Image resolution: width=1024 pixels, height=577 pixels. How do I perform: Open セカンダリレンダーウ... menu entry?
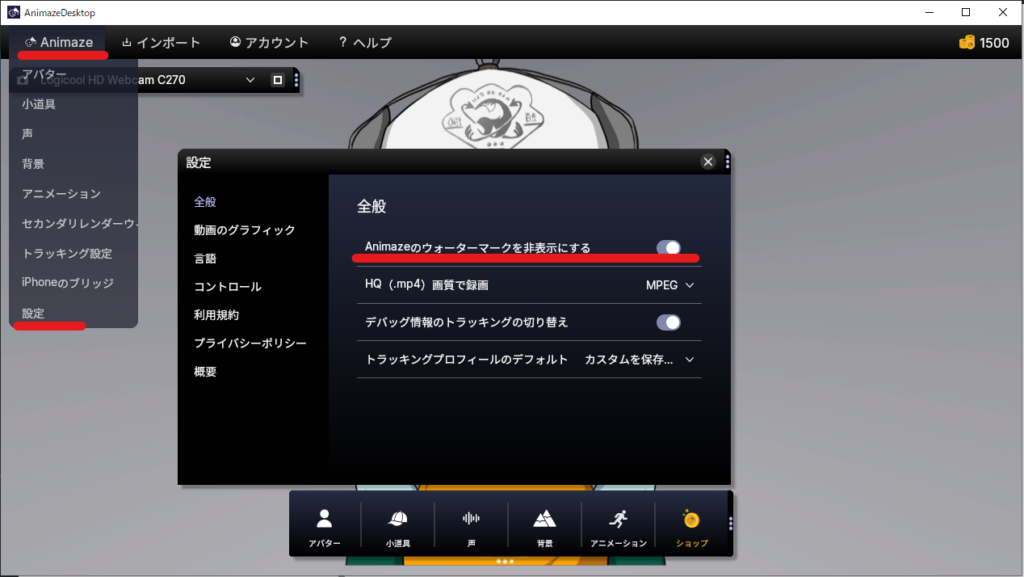78,223
